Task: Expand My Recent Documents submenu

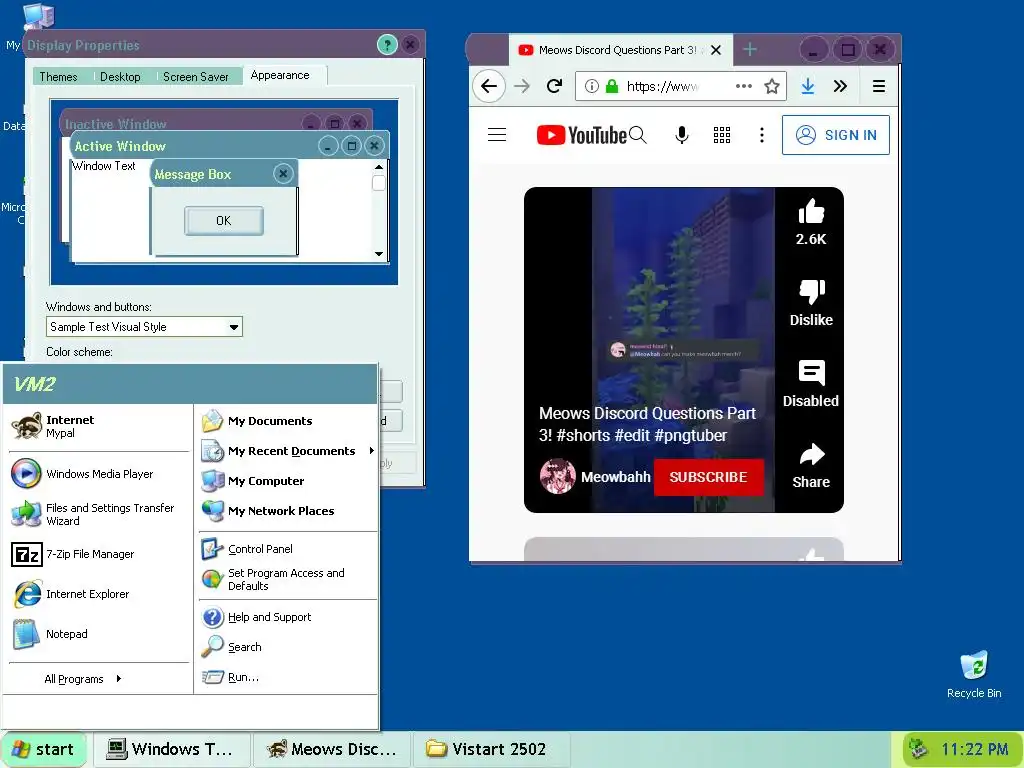Action: pyautogui.click(x=287, y=451)
